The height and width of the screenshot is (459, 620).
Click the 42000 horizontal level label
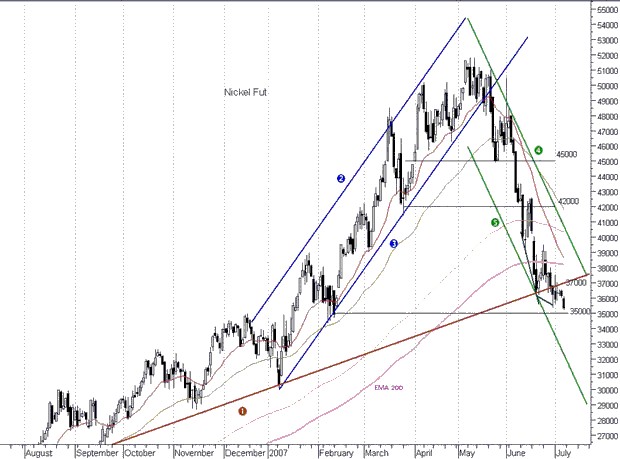[x=568, y=201]
